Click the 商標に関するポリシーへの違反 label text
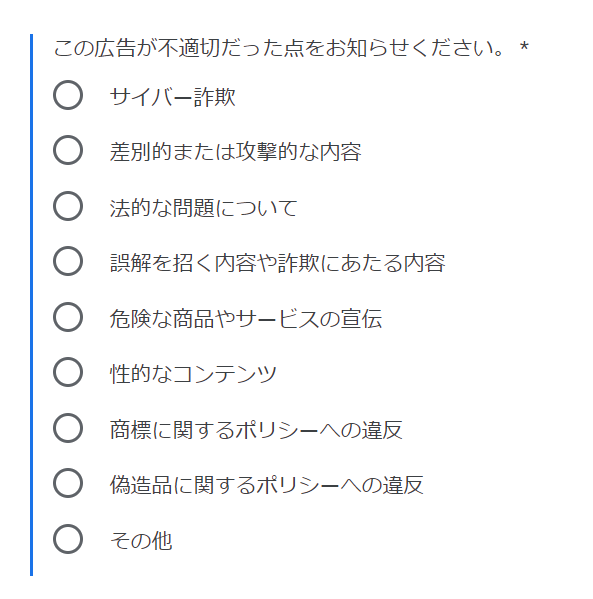 pos(256,430)
